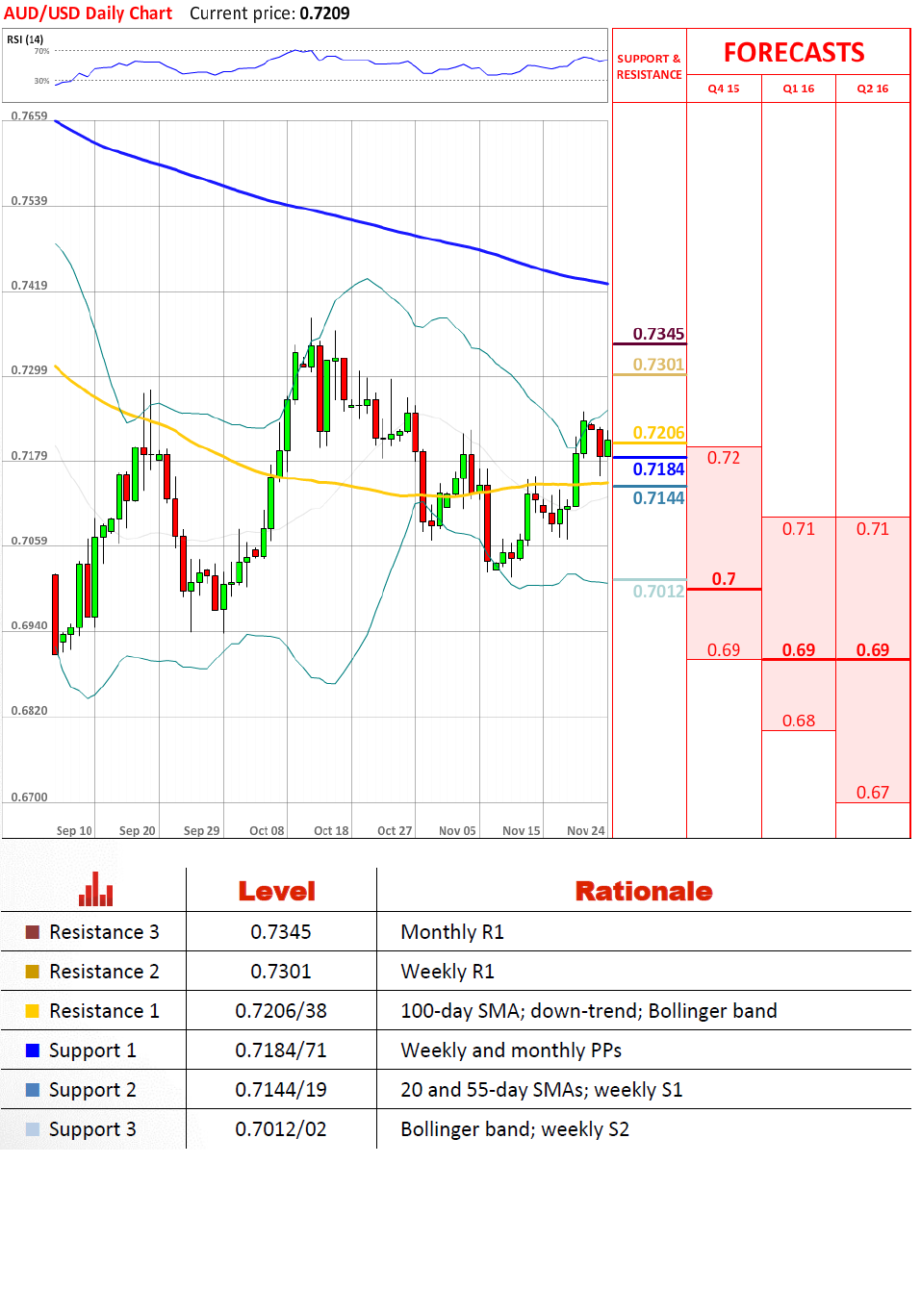Click the 0.69 value in Q4 15 column

(724, 650)
